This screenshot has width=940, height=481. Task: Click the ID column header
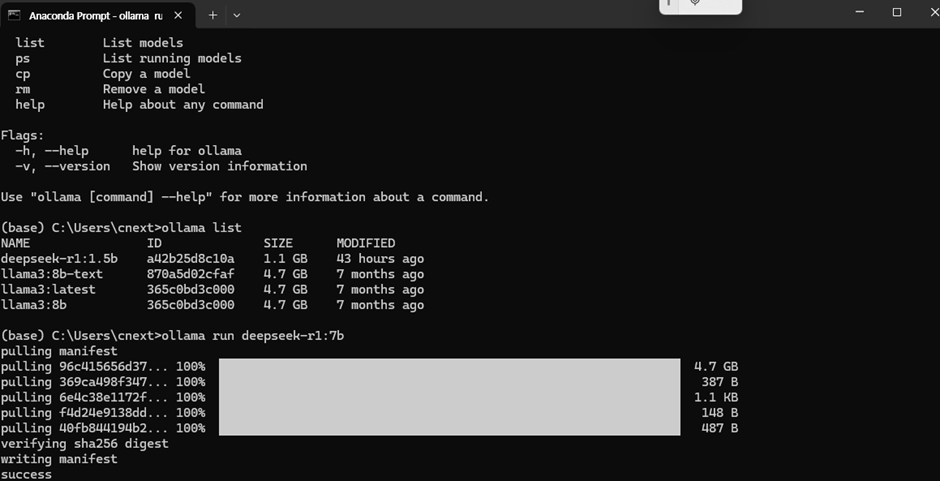coord(154,243)
